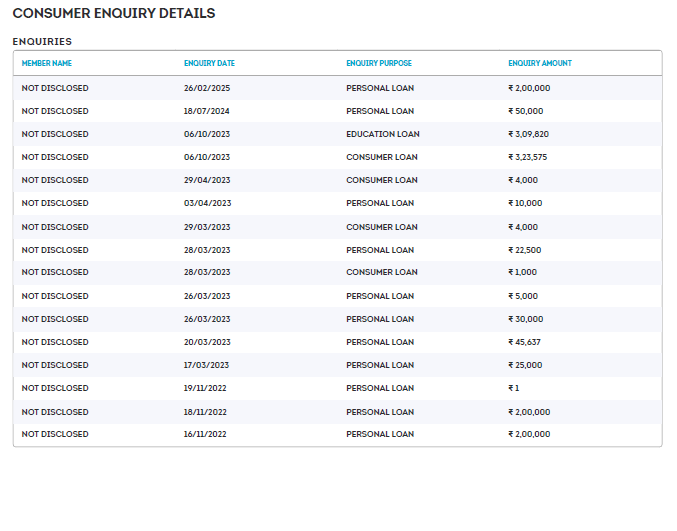The width and height of the screenshot is (677, 531).
Task: Click the 17/03/2023 enquiry date
Action: 207,365
